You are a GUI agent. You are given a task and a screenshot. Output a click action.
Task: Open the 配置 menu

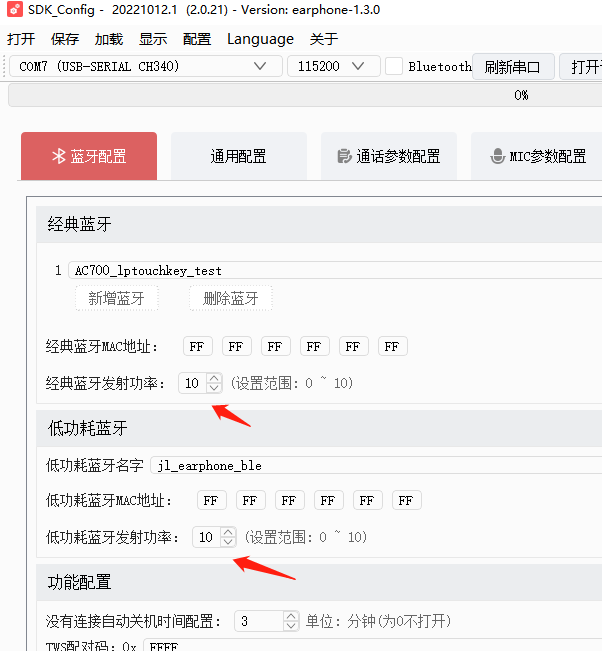click(x=197, y=39)
